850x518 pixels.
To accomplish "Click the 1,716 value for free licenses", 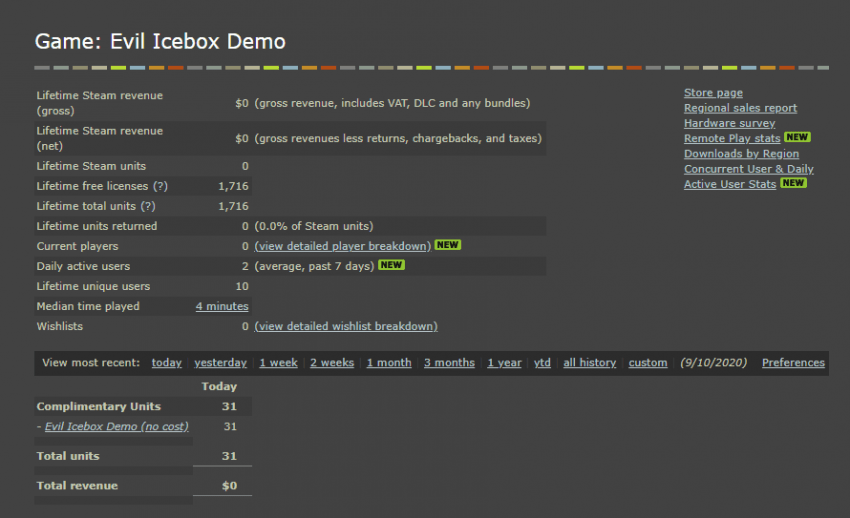I will pos(233,186).
